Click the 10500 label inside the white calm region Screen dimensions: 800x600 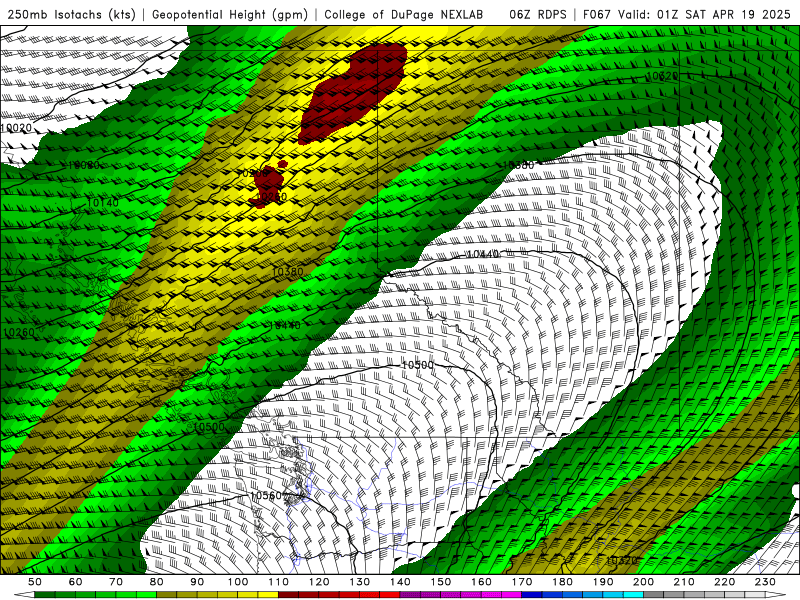418,365
